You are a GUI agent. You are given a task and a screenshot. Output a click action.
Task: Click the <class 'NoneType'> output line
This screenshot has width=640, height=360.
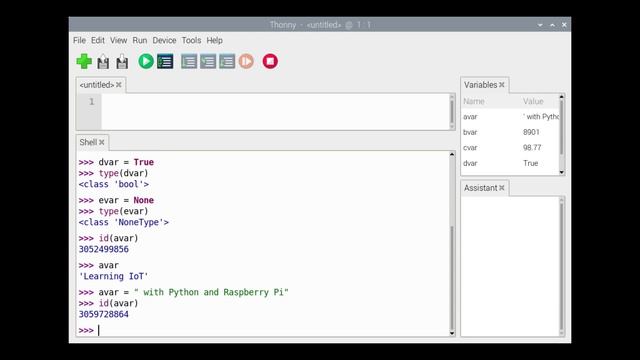pos(124,222)
